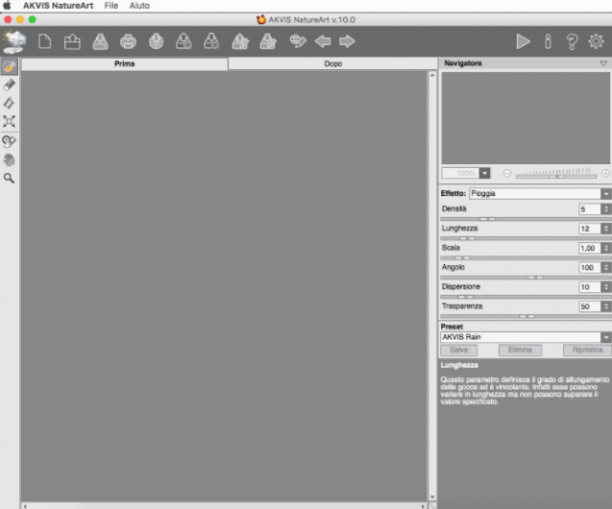
Task: Open the Preset dropdown showing AKVIS Rain
Action: pos(525,337)
